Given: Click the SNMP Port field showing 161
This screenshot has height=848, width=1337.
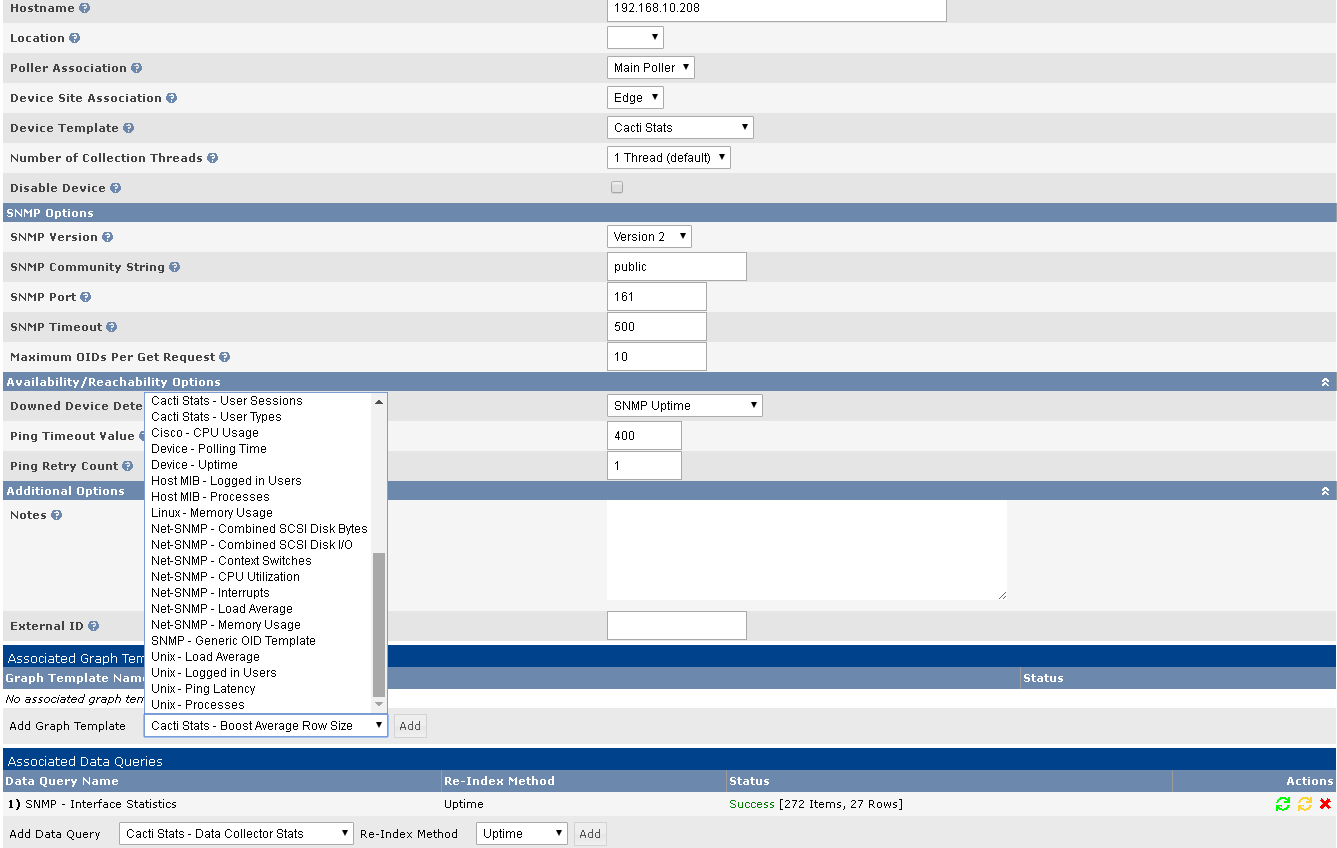Looking at the screenshot, I should tap(657, 297).
